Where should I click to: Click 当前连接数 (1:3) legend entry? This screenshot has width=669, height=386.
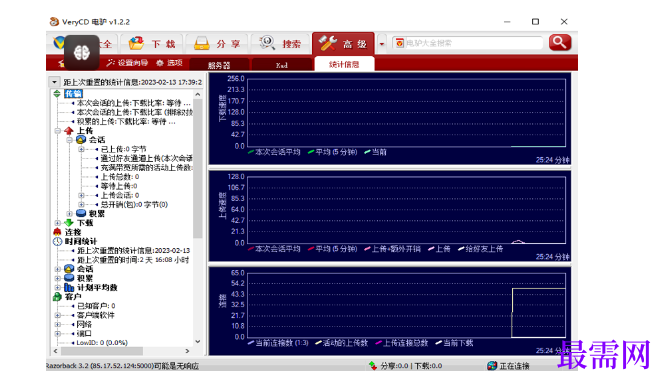278,343
